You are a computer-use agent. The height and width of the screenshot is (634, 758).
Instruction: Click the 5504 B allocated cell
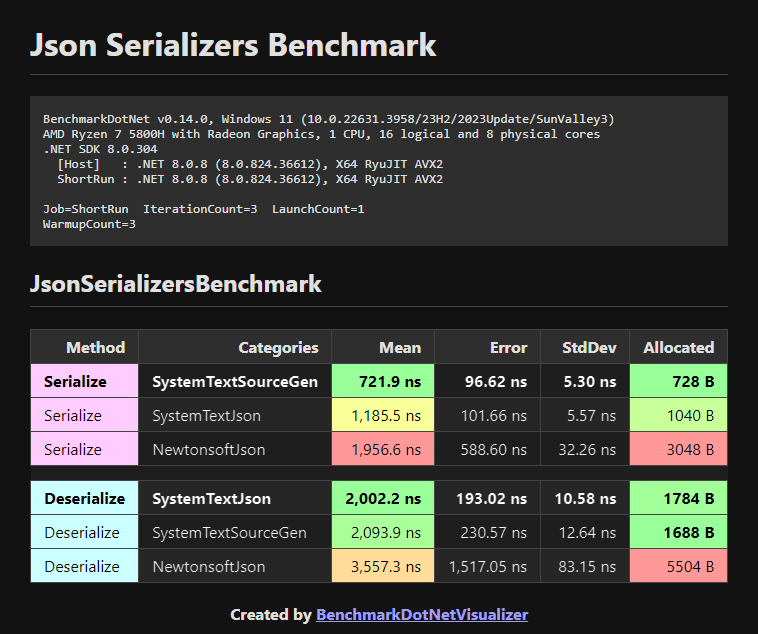tap(679, 566)
